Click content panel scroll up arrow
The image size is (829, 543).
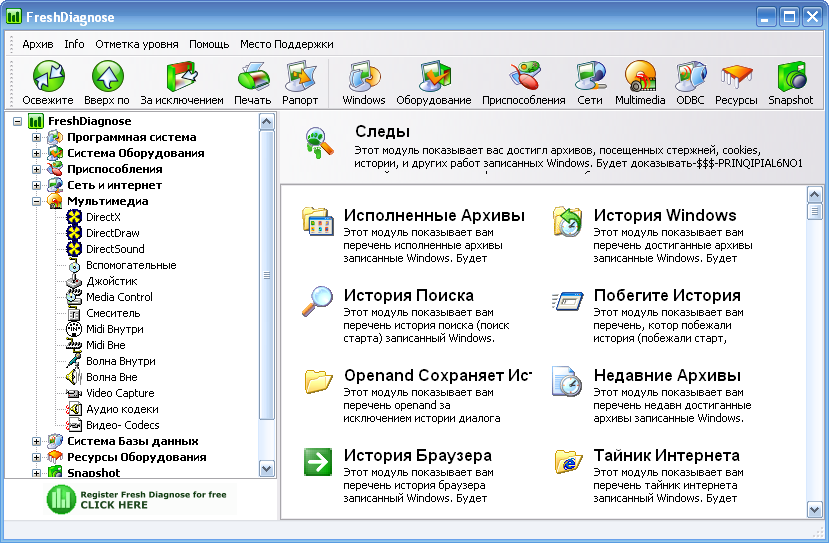point(815,195)
